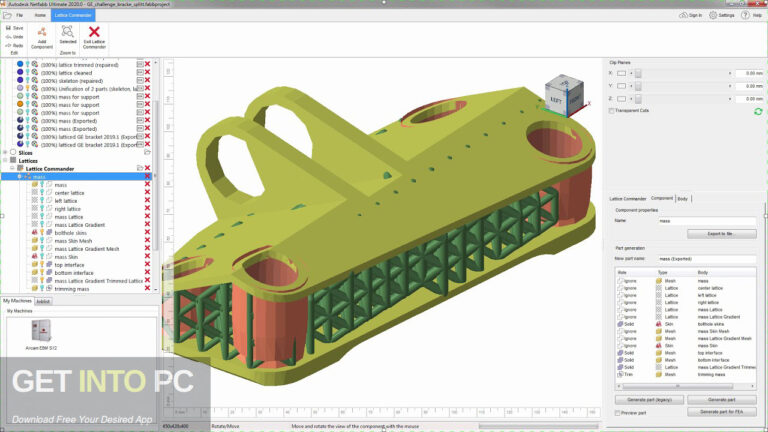The image size is (768, 432).
Task: Click the Generate part (legacy) button
Action: 649,400
